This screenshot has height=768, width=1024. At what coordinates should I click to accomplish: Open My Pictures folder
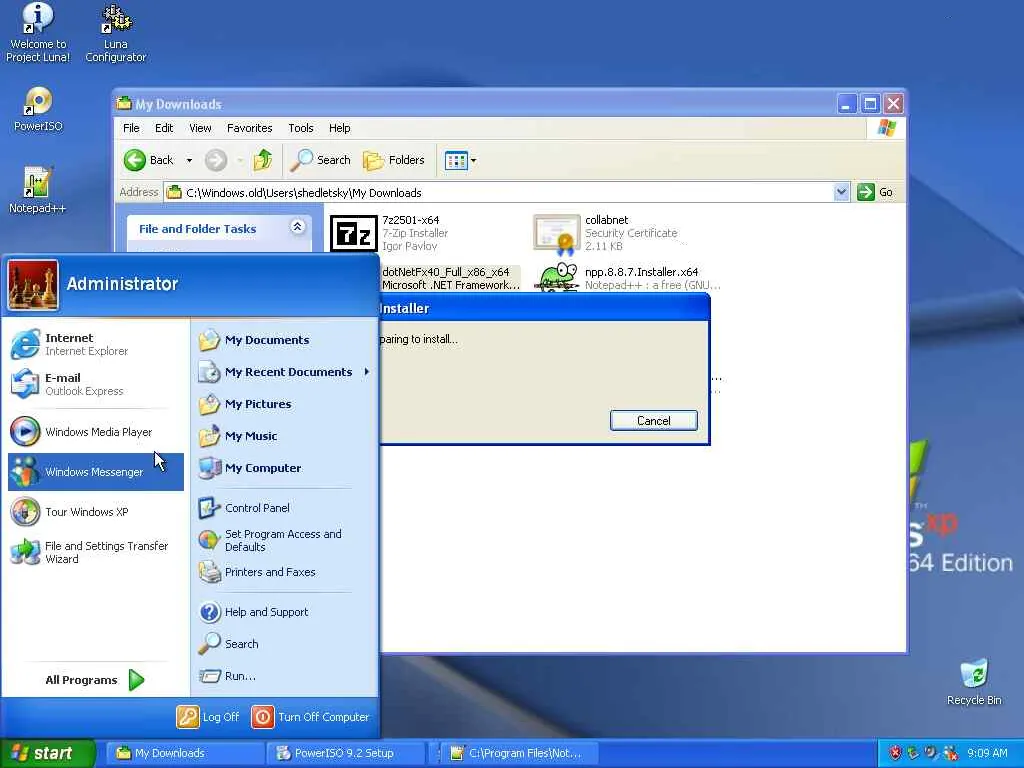pyautogui.click(x=284, y=404)
